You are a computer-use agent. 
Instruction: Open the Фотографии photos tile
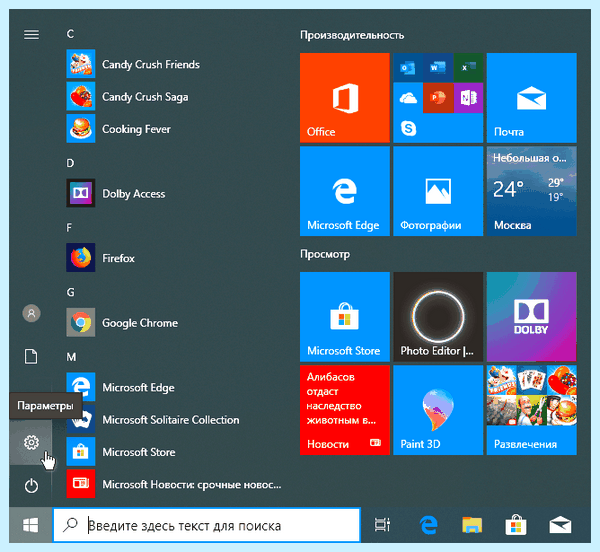(438, 191)
